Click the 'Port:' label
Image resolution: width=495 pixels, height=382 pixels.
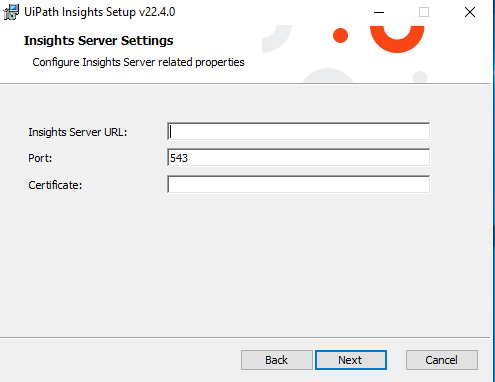coord(40,158)
